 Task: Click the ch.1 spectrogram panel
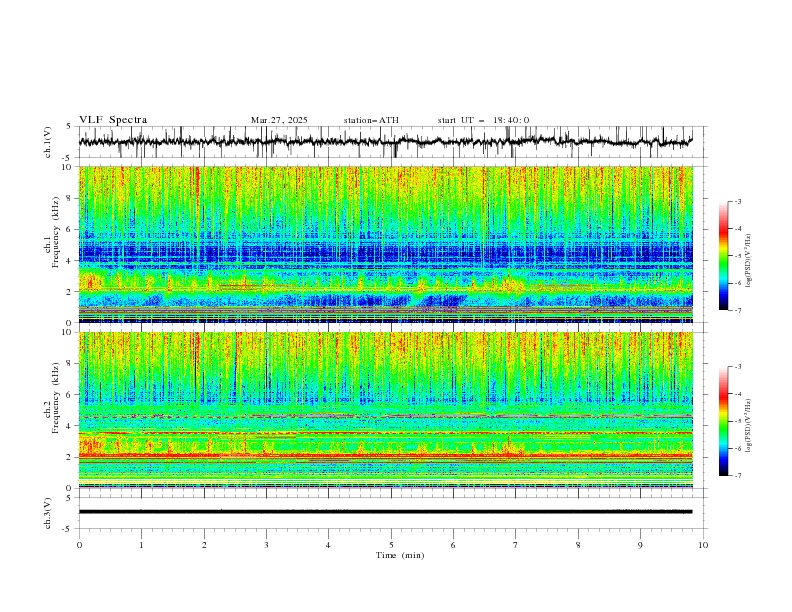[x=386, y=244]
